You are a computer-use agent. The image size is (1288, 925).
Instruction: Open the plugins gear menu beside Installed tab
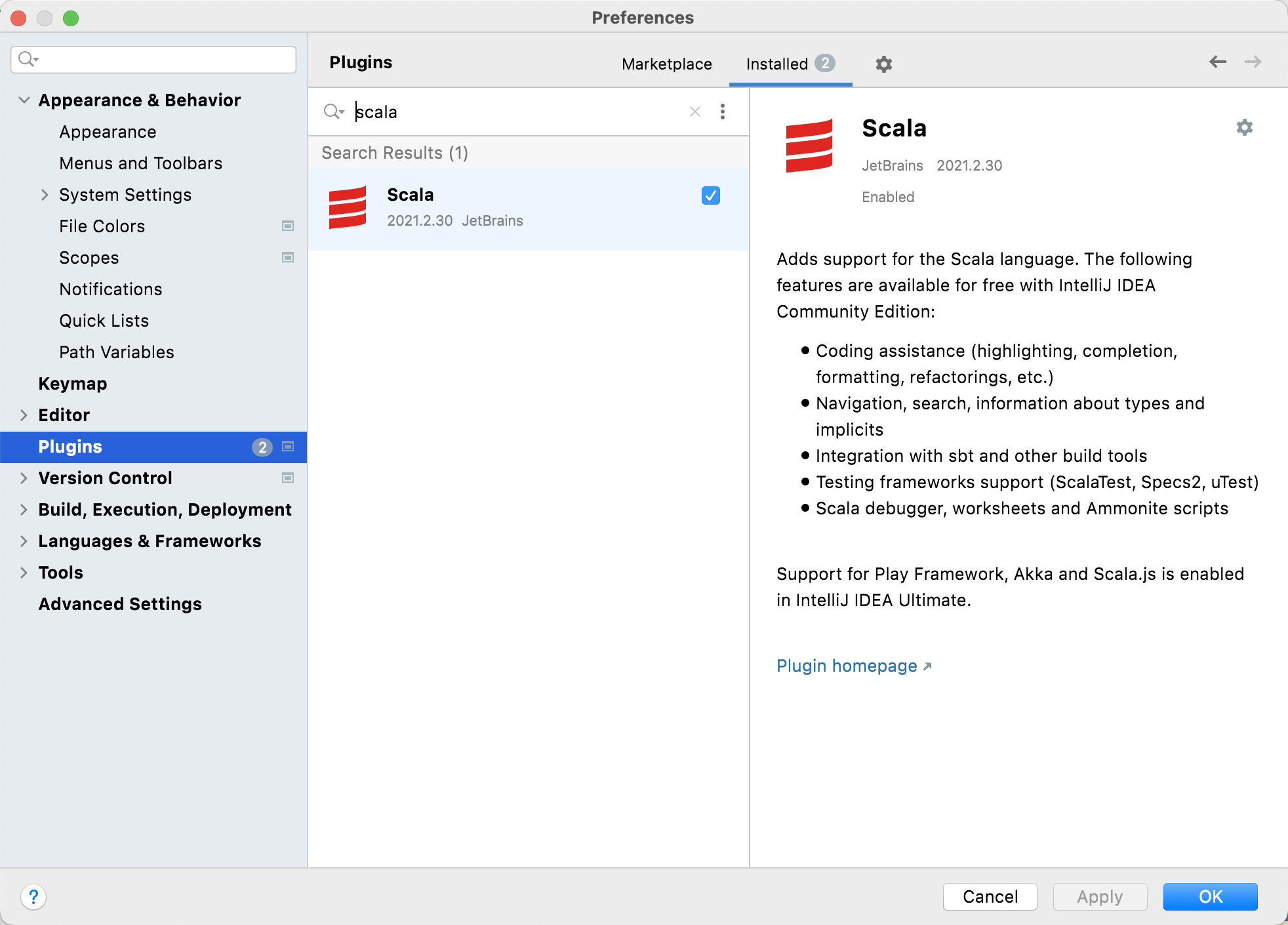coord(883,64)
